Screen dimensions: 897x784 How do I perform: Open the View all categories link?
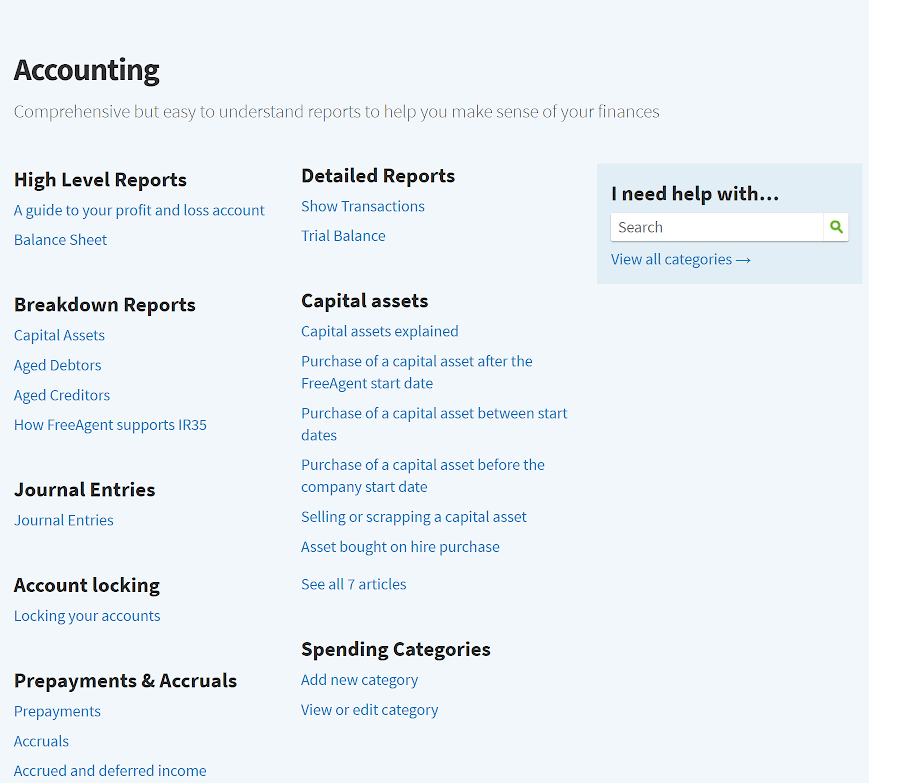[680, 260]
